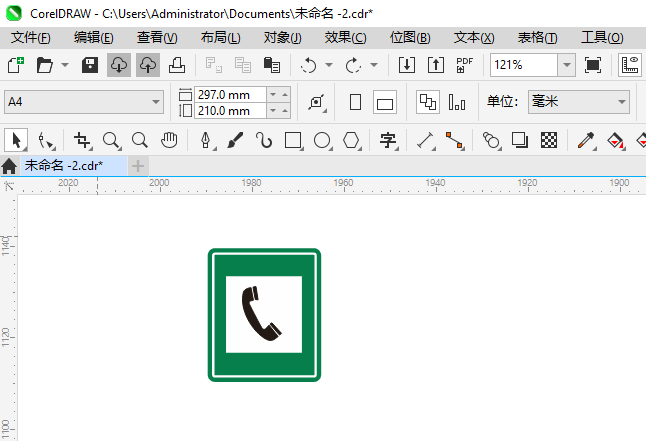Select the Pen tool
The width and height of the screenshot is (646, 441).
point(206,140)
